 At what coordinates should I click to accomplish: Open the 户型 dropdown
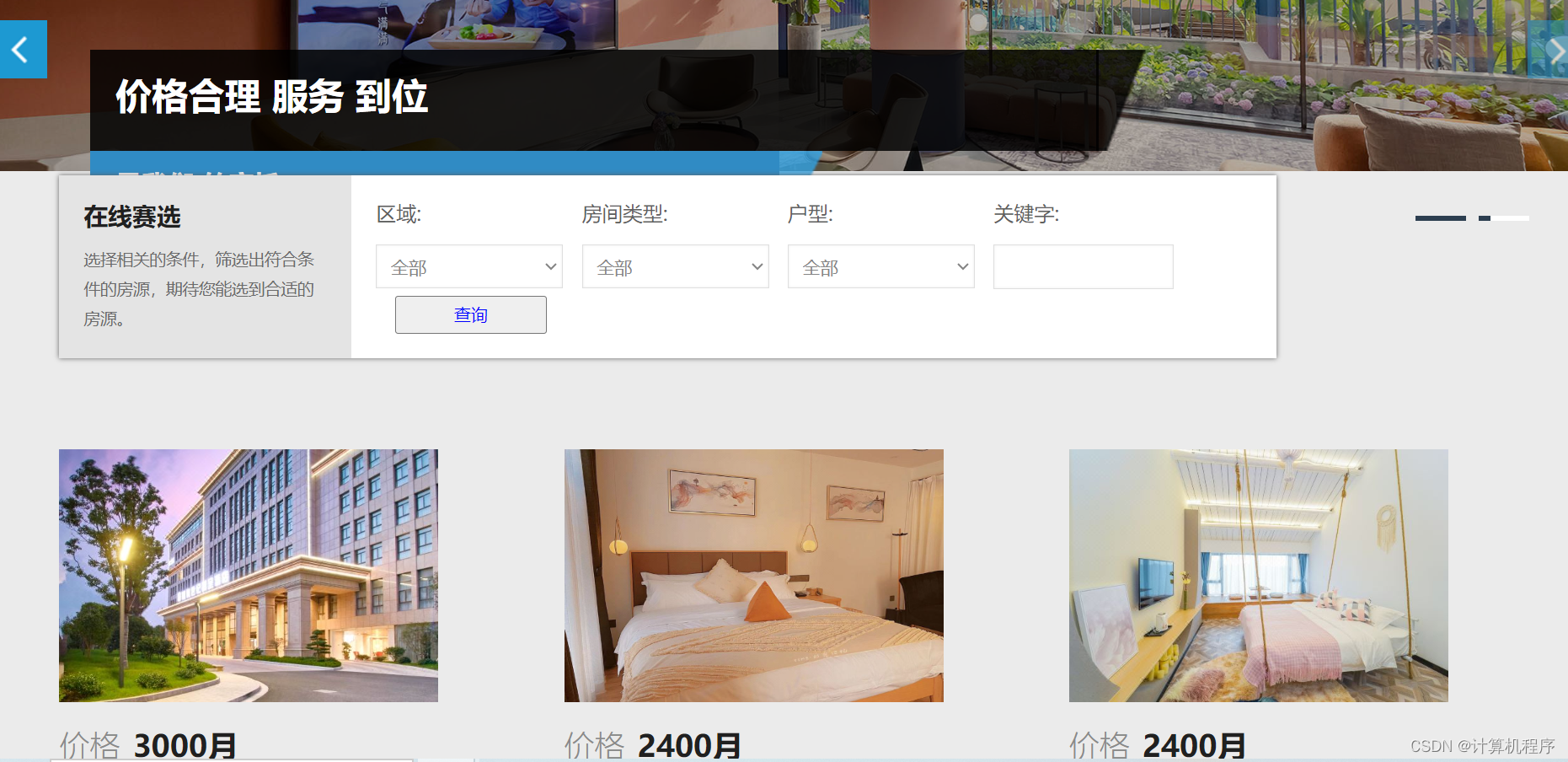pos(880,266)
